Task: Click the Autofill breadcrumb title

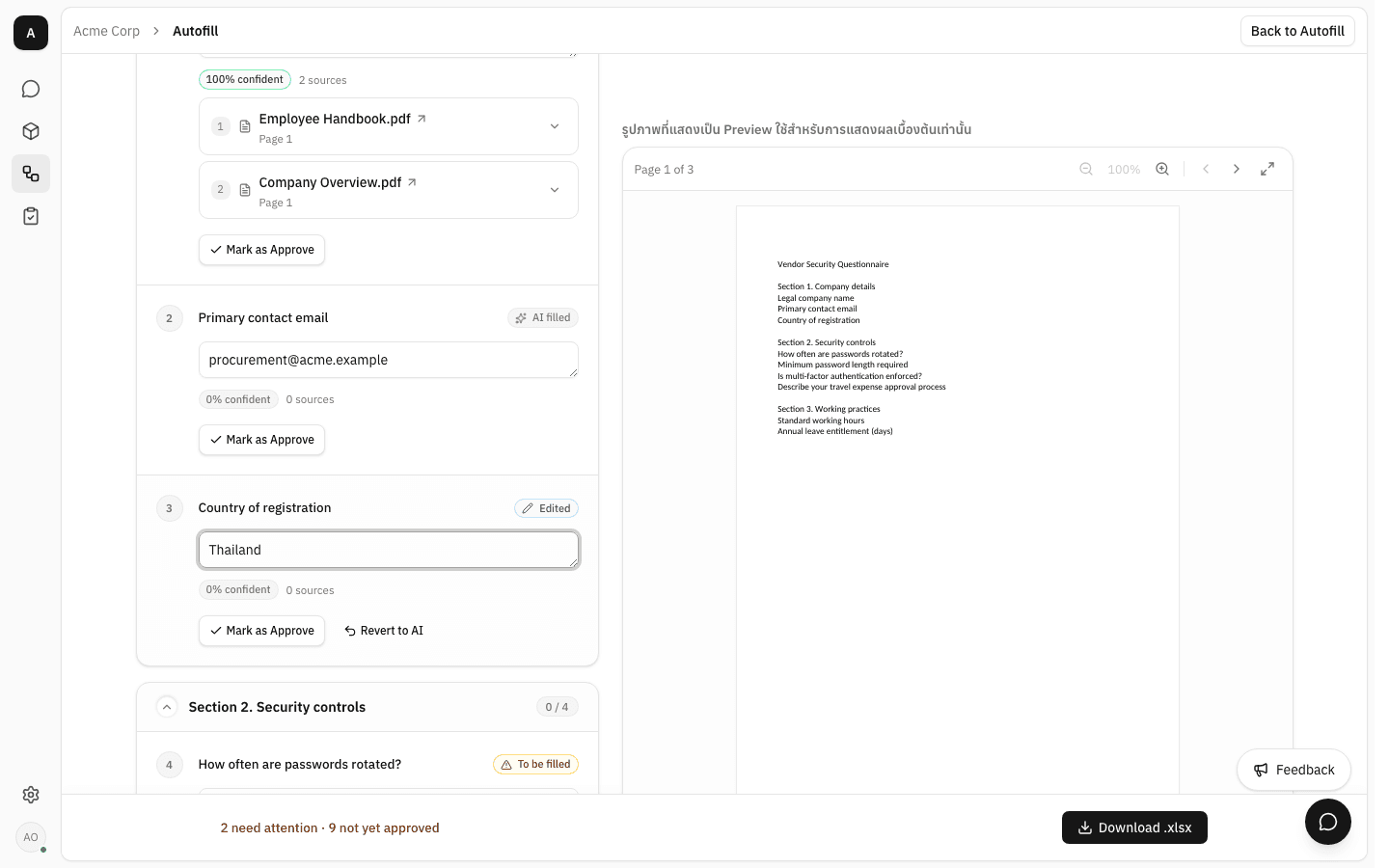Action: 196,31
